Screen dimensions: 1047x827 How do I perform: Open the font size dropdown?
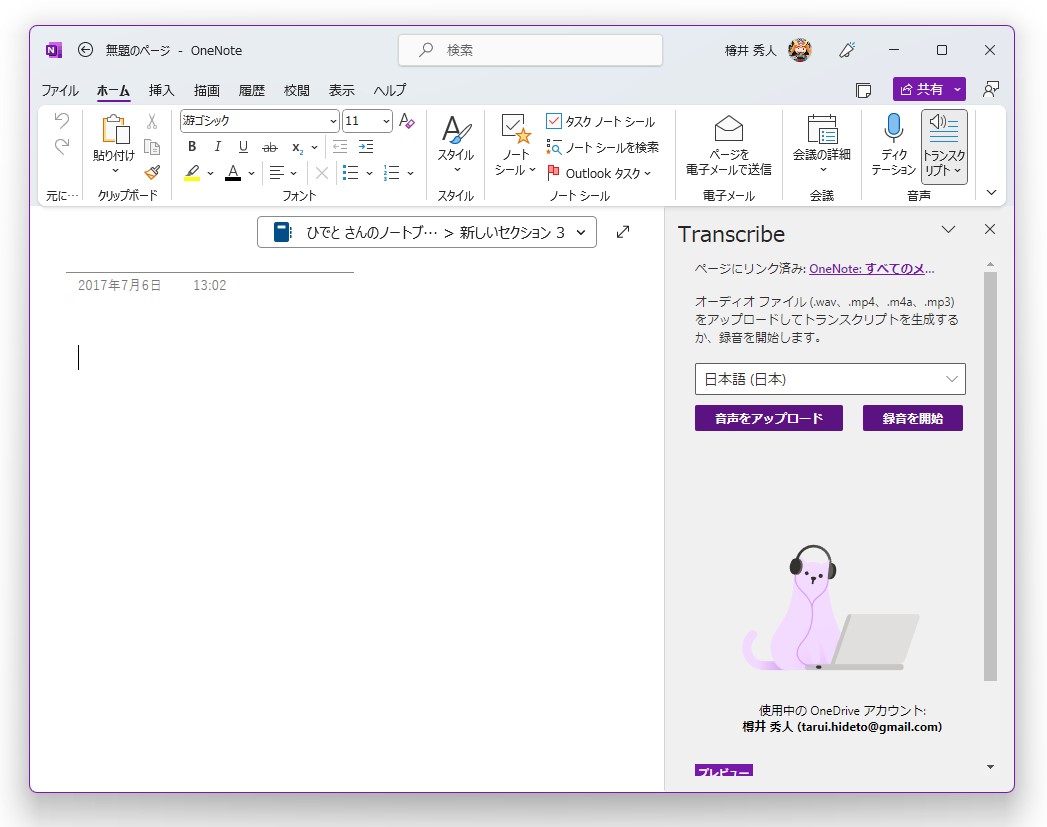coord(388,121)
